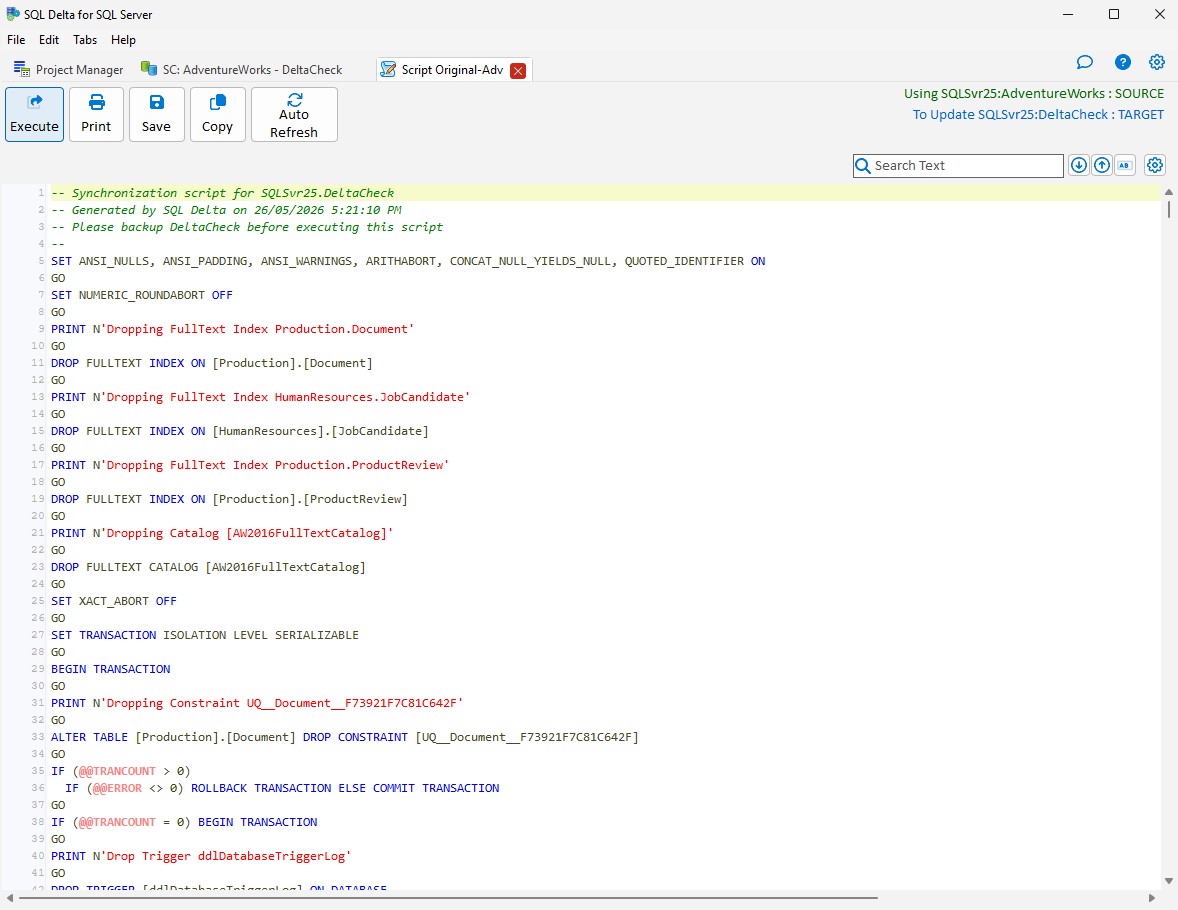Open the Tabs menu
The height and width of the screenshot is (910, 1178).
coord(85,40)
